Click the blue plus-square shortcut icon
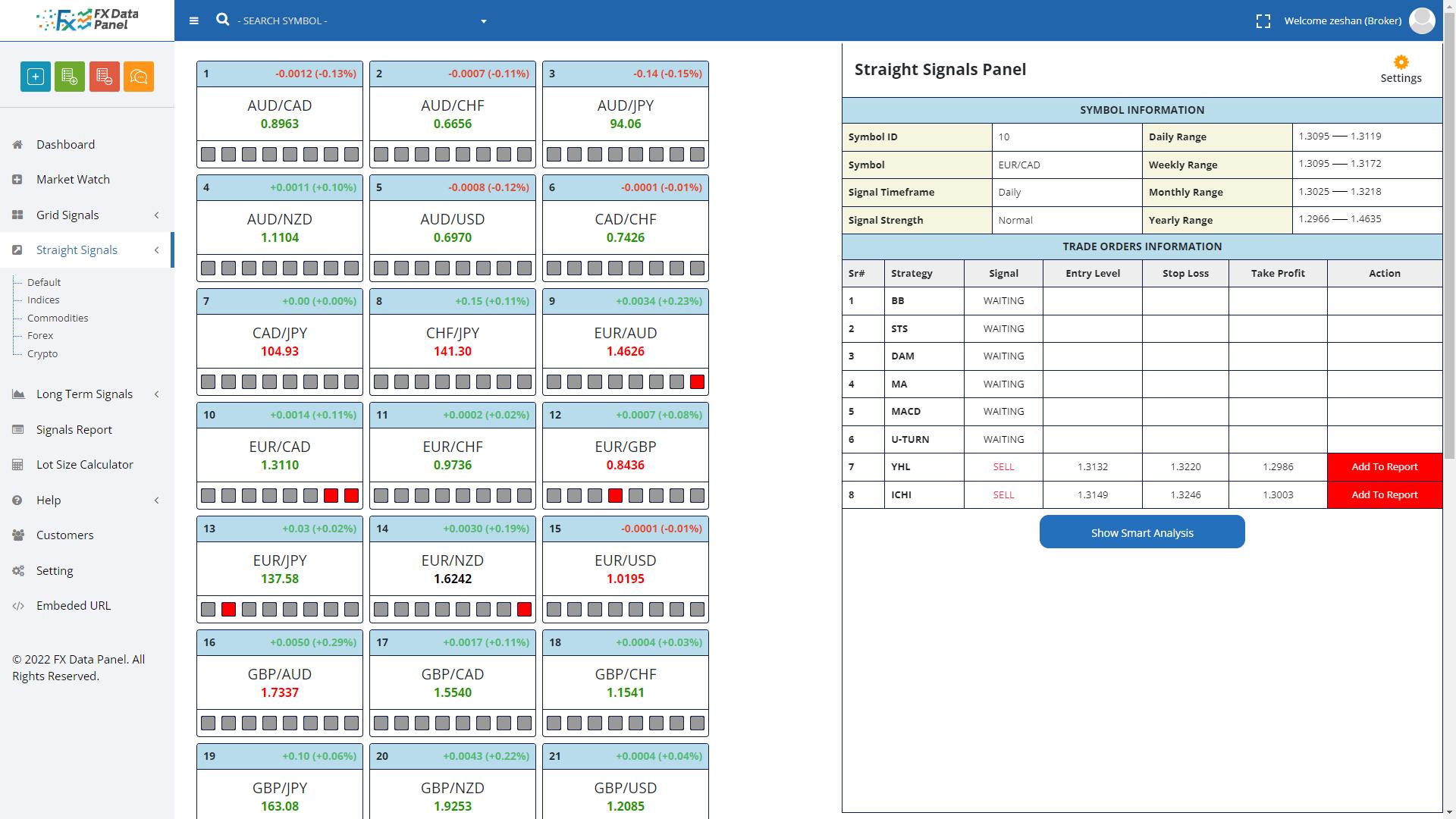 point(36,77)
